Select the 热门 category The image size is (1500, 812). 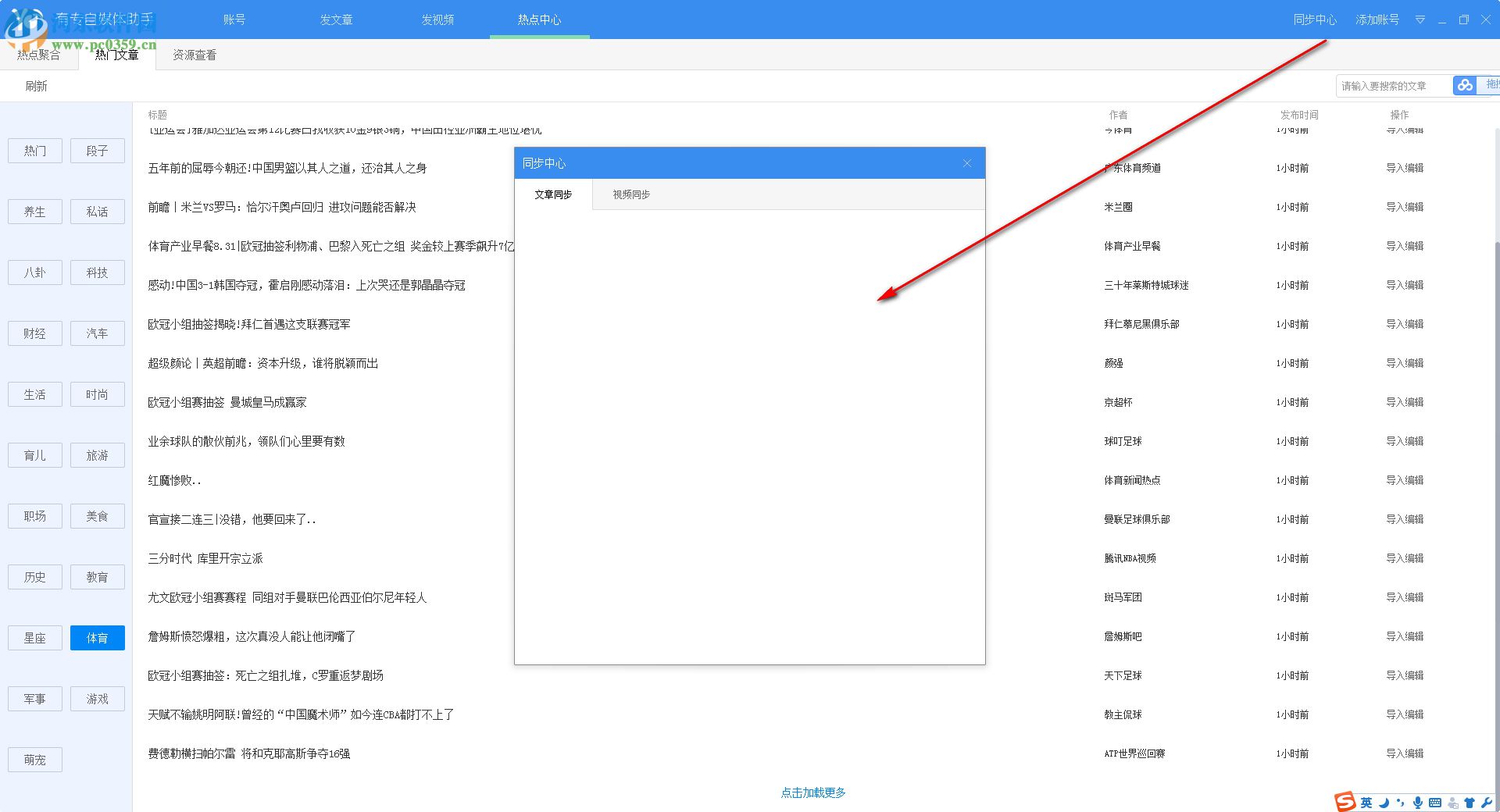[35, 151]
